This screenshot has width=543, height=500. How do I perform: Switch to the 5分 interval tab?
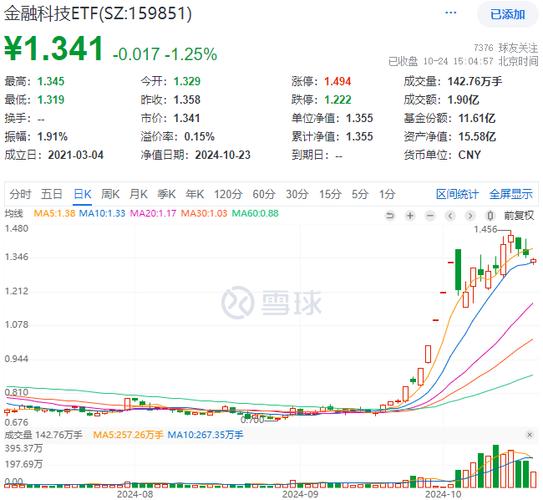coord(360,194)
